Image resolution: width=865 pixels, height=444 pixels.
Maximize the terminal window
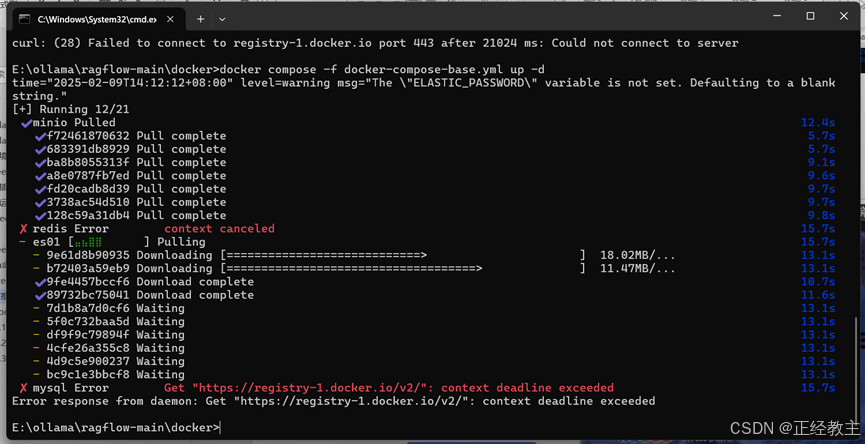[x=810, y=17]
